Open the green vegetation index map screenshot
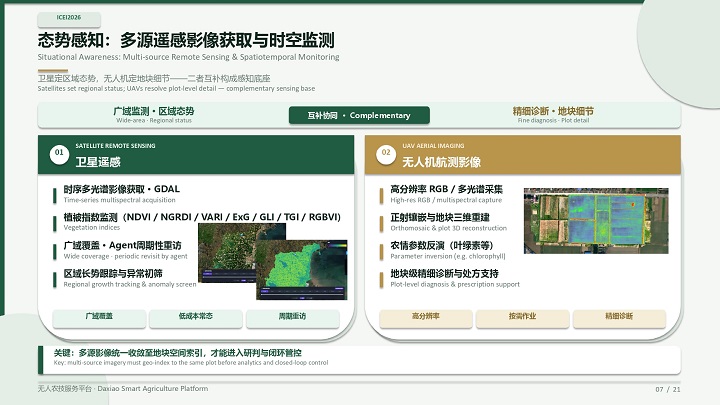The image size is (720, 405). tap(302, 270)
